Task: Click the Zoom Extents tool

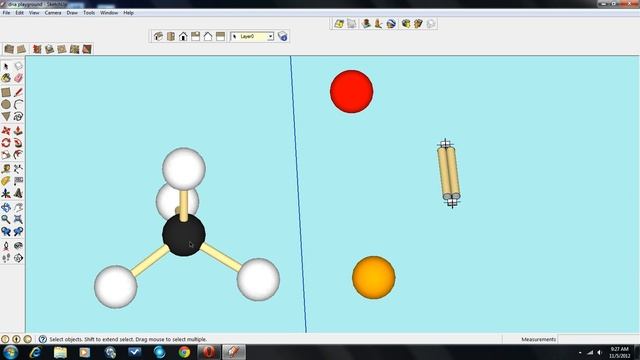Action: click(18, 220)
